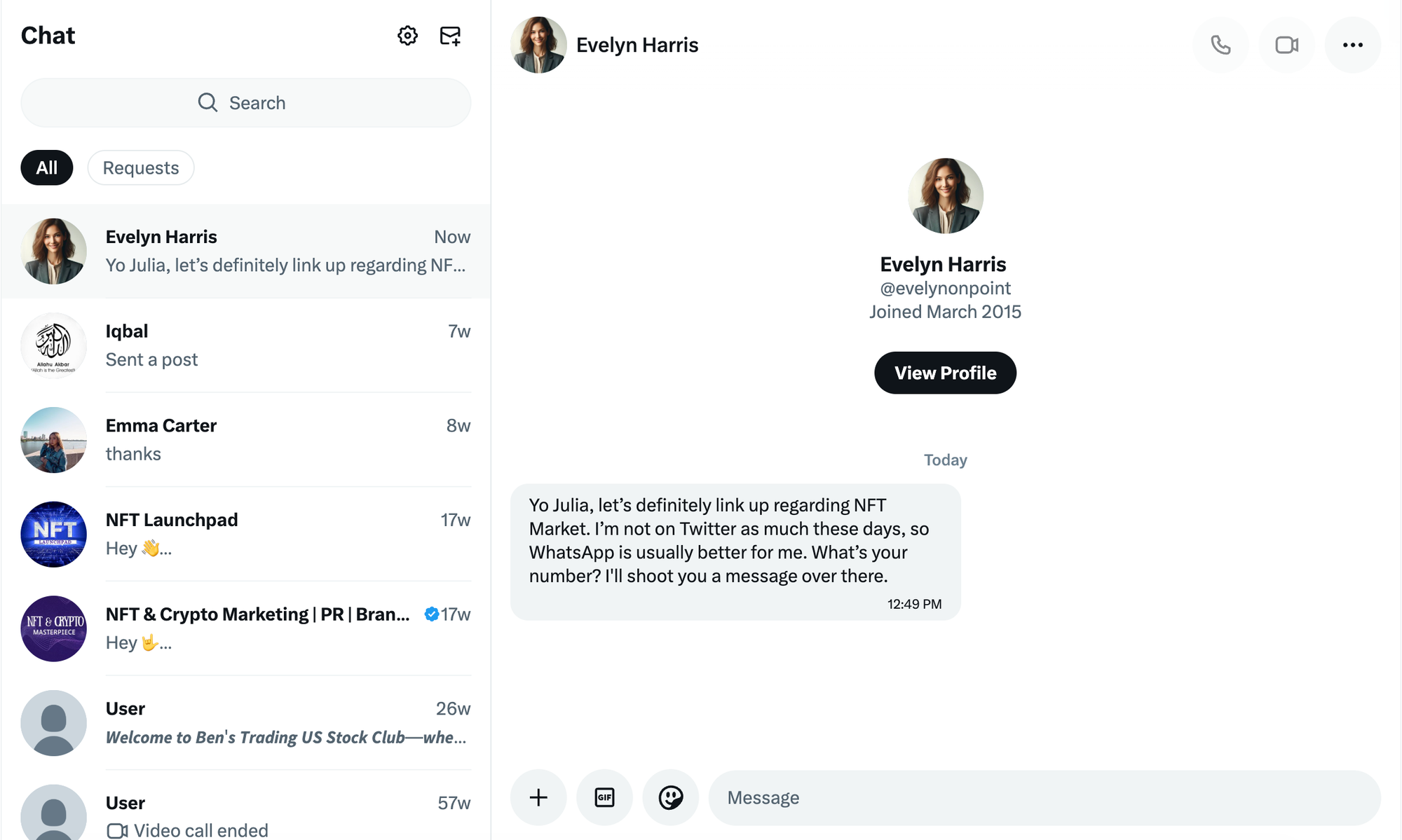The height and width of the screenshot is (840, 1402).
Task: Select the All conversations filter
Action: (x=46, y=167)
